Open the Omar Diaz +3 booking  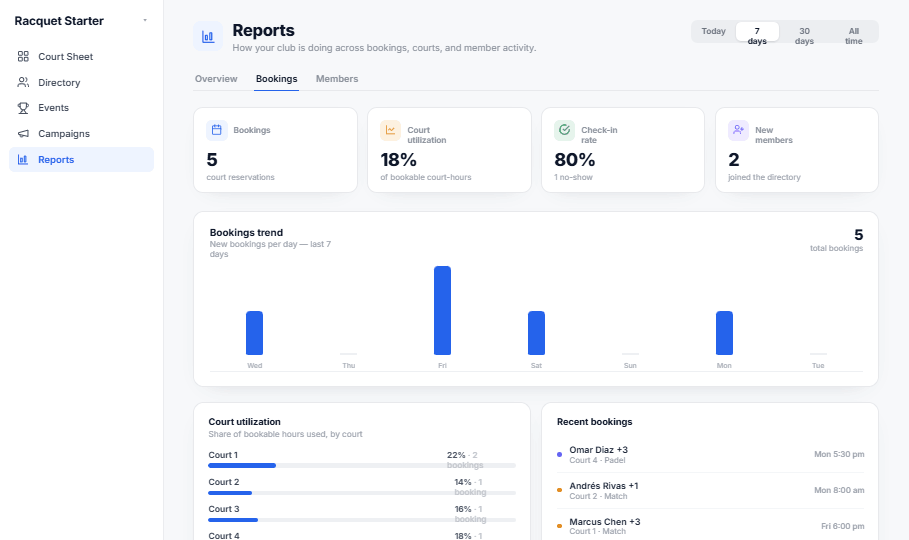pyautogui.click(x=710, y=455)
